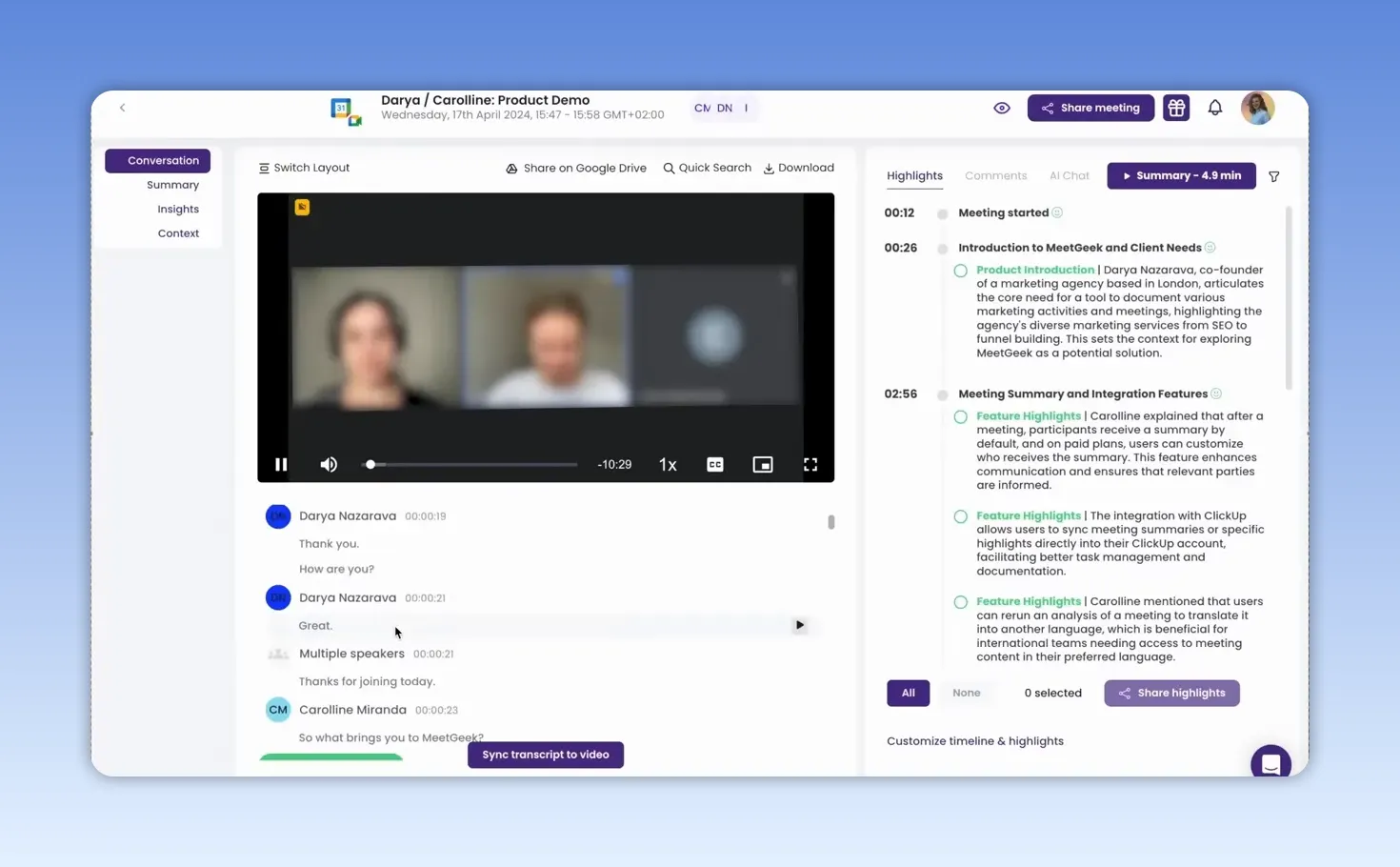Open the Google Calendar meeting icon
Image resolution: width=1400 pixels, height=867 pixels.
[x=346, y=111]
